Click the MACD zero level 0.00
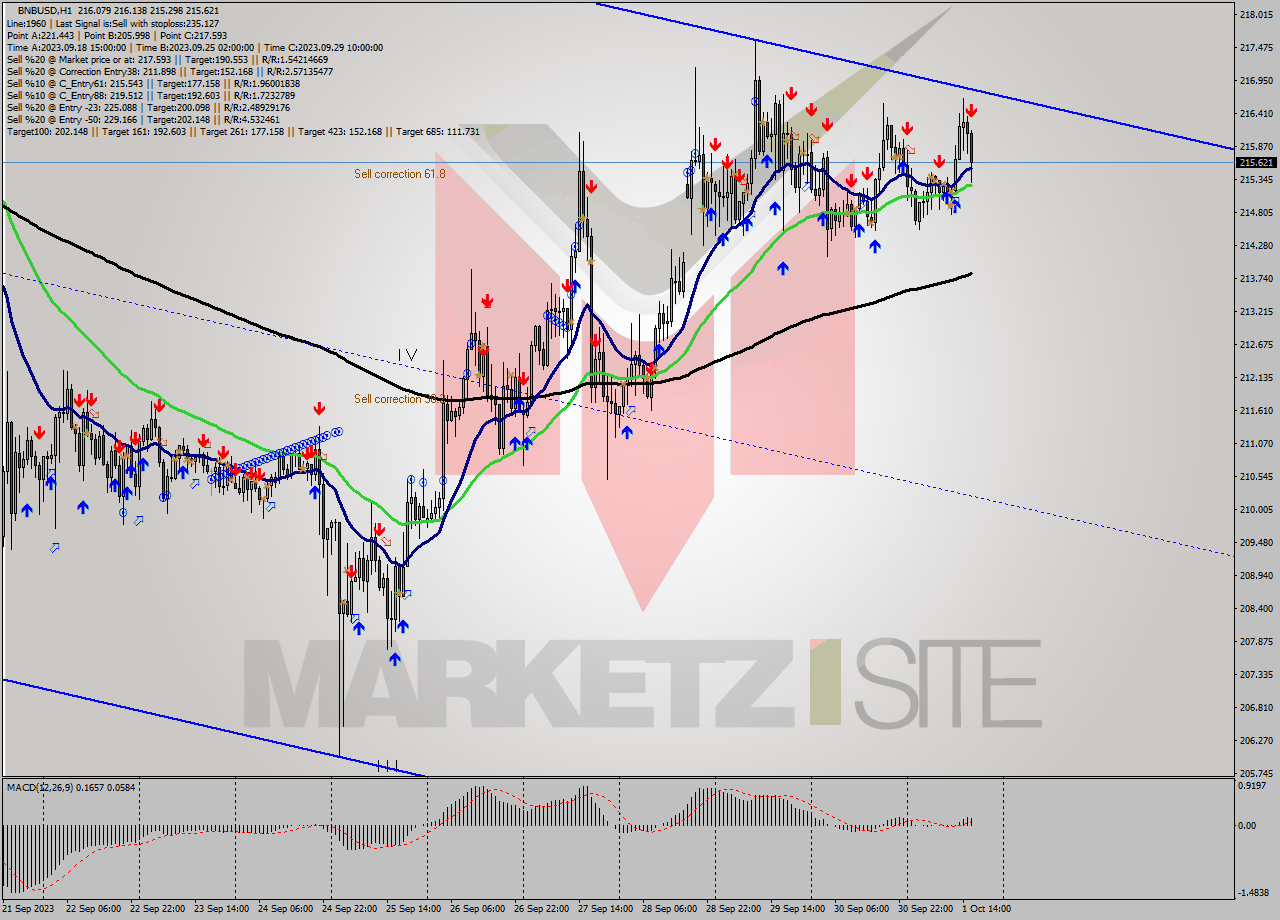The height and width of the screenshot is (920, 1280). click(1249, 826)
